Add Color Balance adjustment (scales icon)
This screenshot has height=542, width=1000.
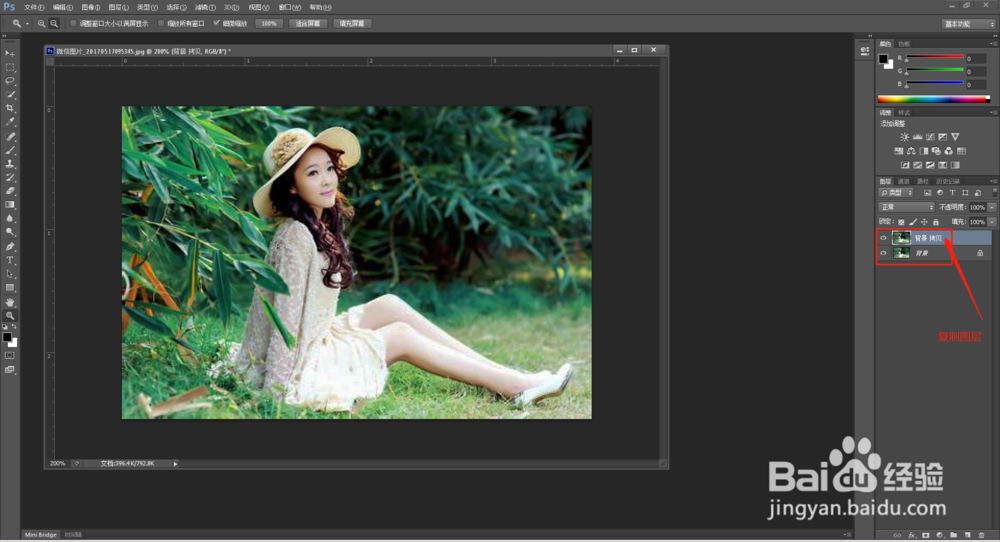911,151
